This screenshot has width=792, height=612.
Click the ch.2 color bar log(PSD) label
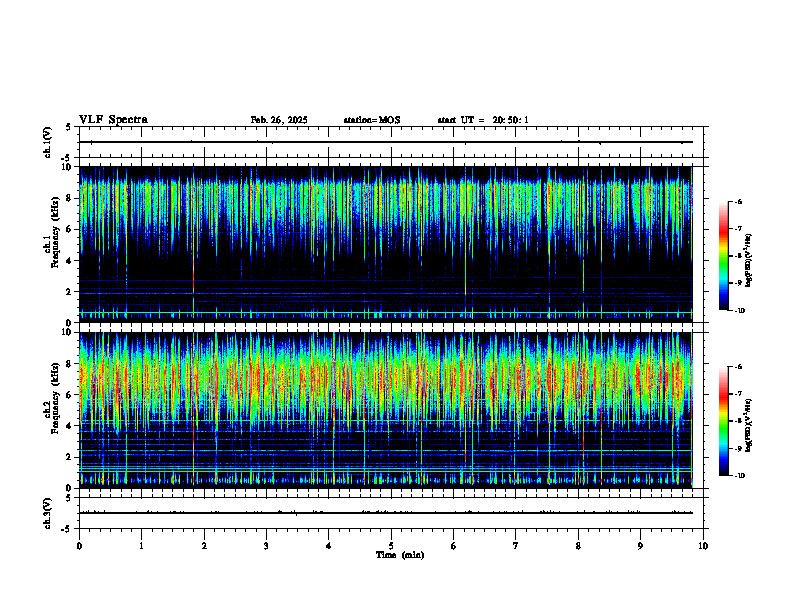[749, 425]
